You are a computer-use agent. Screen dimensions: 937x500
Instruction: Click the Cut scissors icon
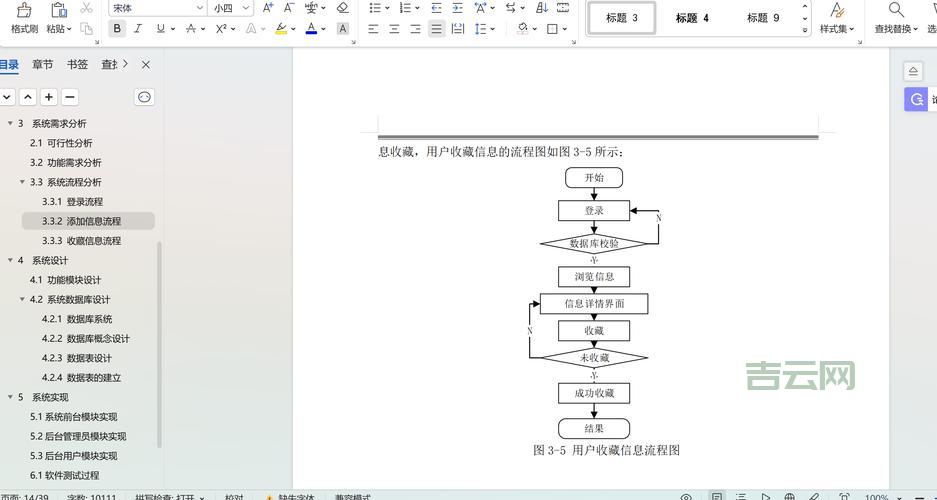pyautogui.click(x=87, y=8)
